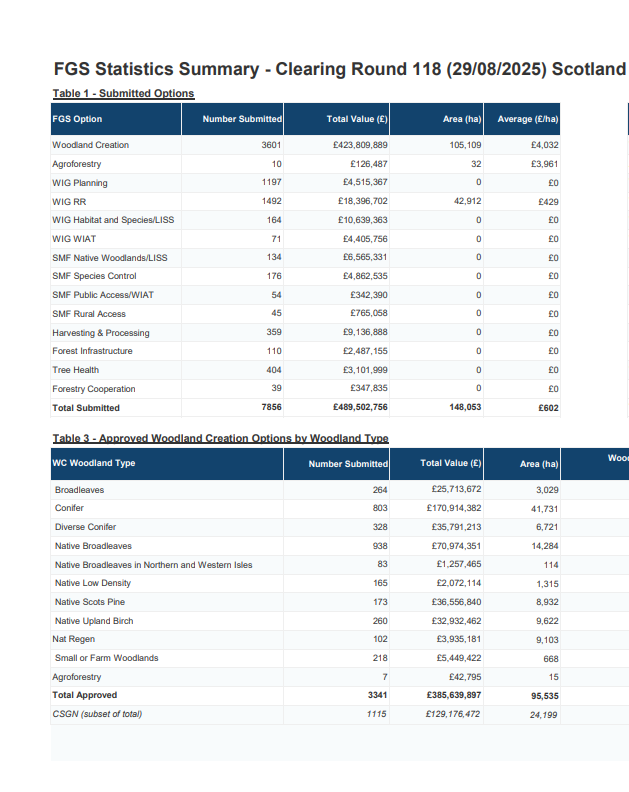The width and height of the screenshot is (629, 792).
Task: Click the Area (ha) header in Table 3
Action: 538,464
